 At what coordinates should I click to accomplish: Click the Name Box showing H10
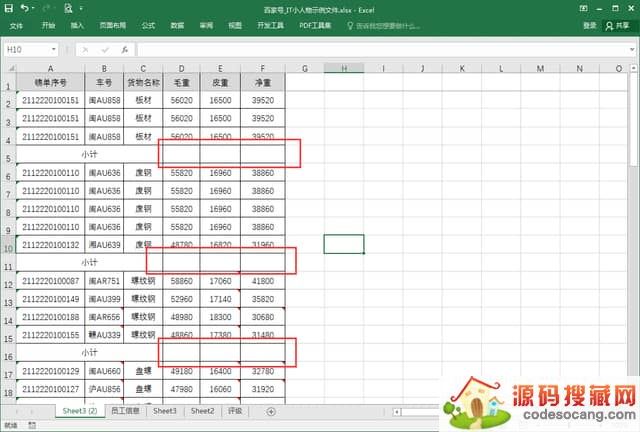[27, 50]
